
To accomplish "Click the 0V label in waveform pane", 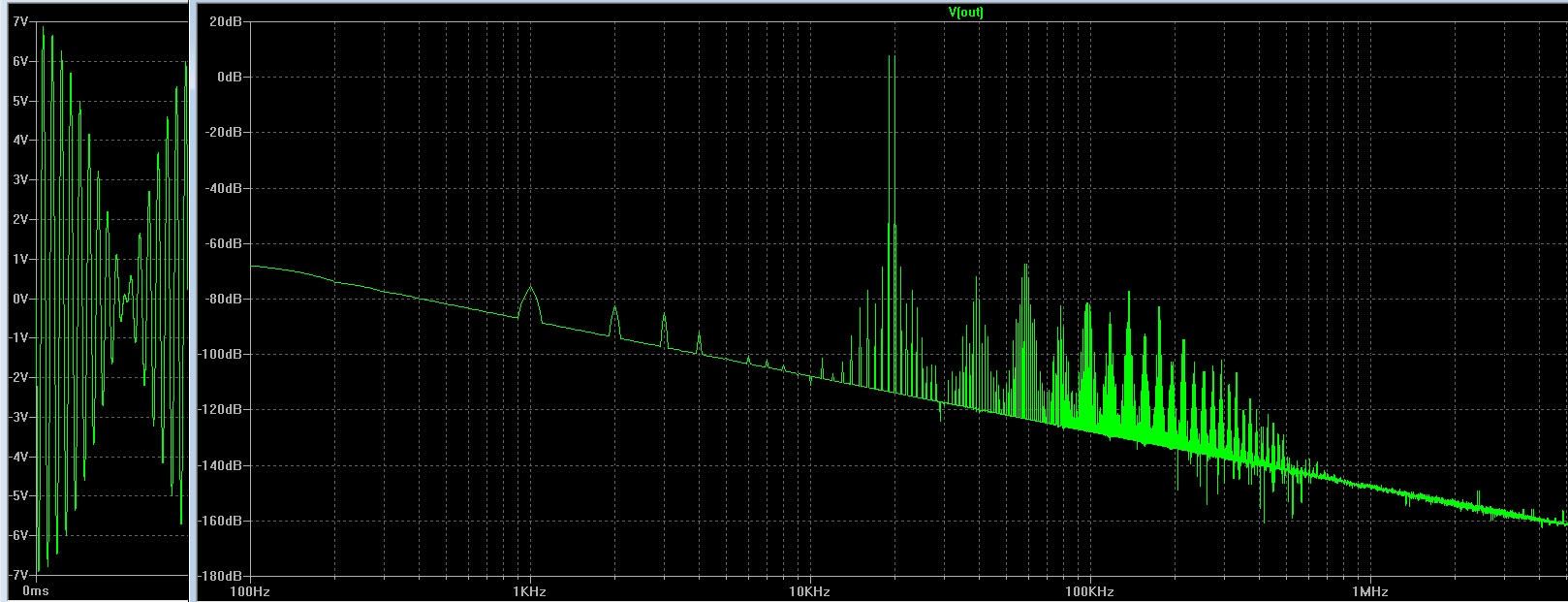I will tap(20, 299).
